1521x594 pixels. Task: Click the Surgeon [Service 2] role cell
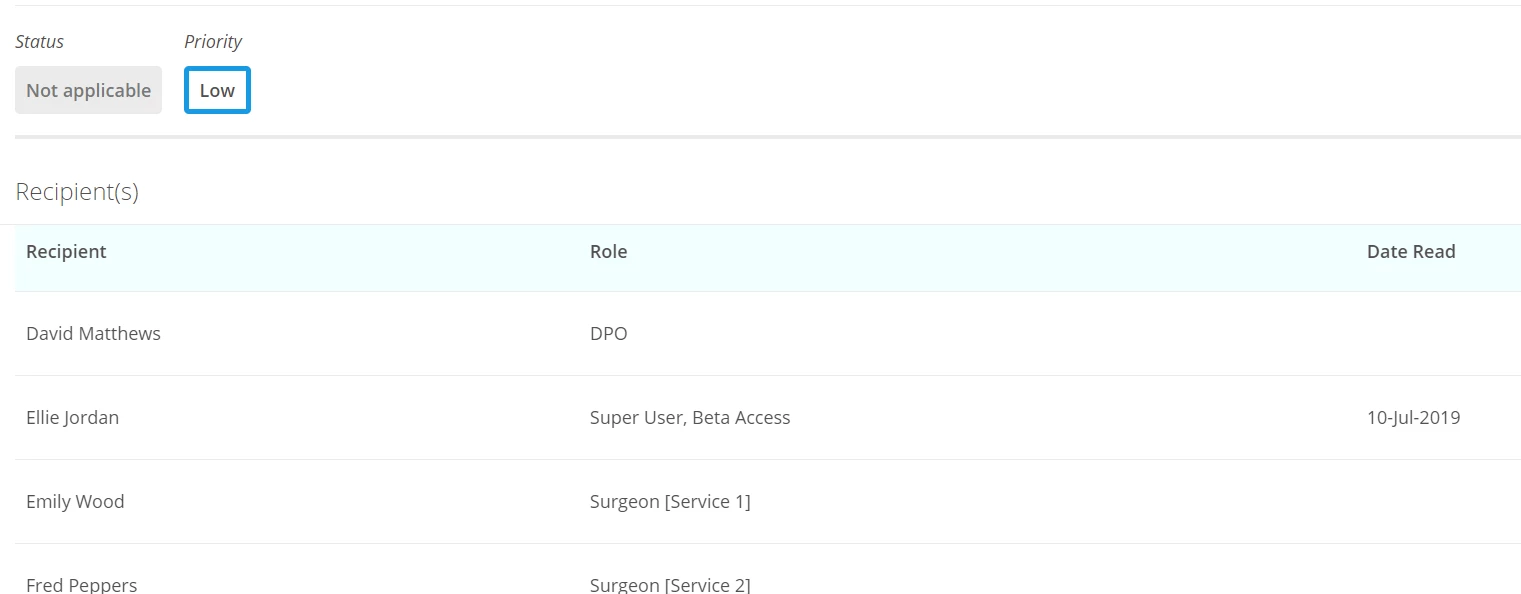point(670,585)
